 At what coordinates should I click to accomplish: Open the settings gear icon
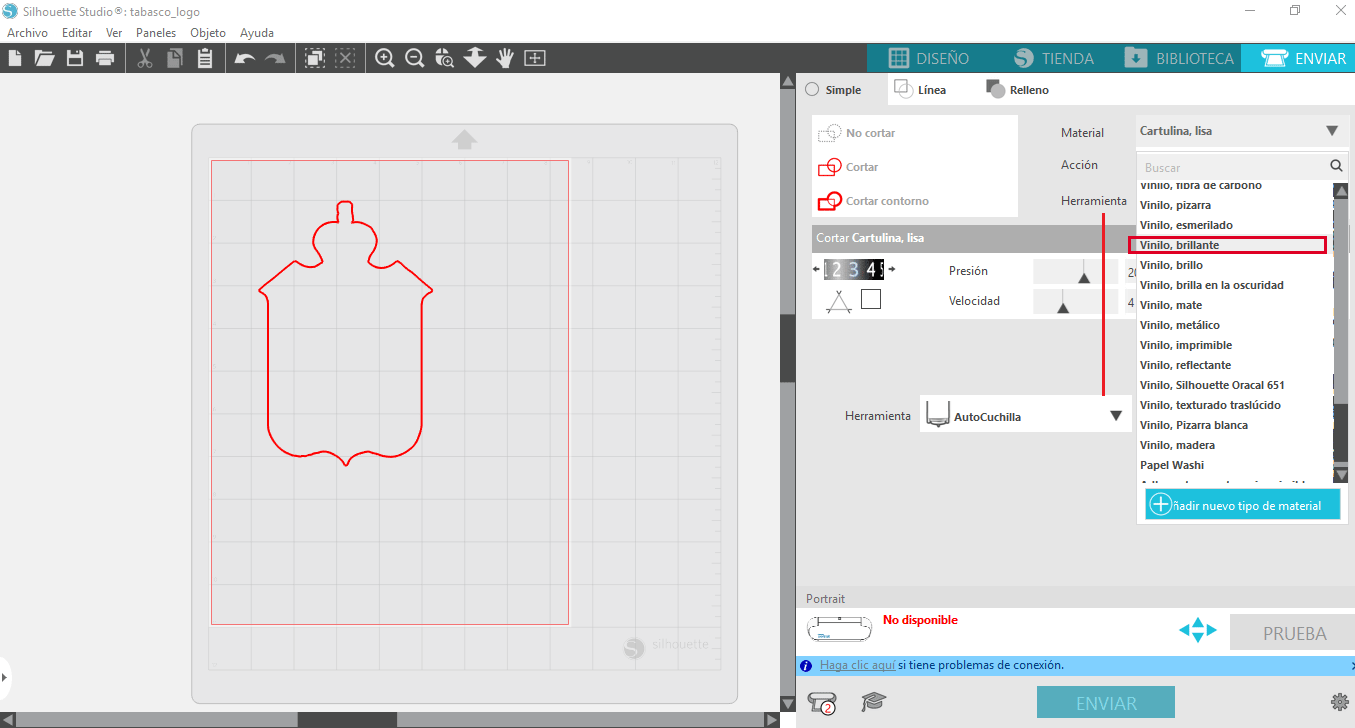click(x=1340, y=702)
